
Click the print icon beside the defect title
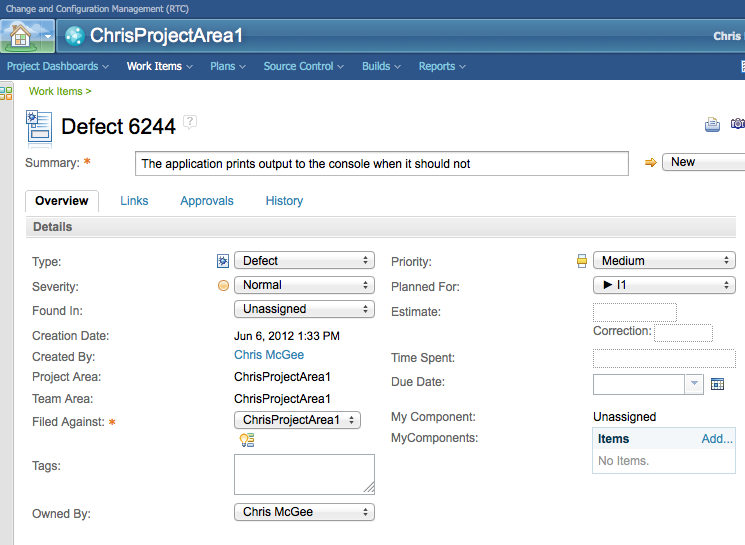coord(712,125)
